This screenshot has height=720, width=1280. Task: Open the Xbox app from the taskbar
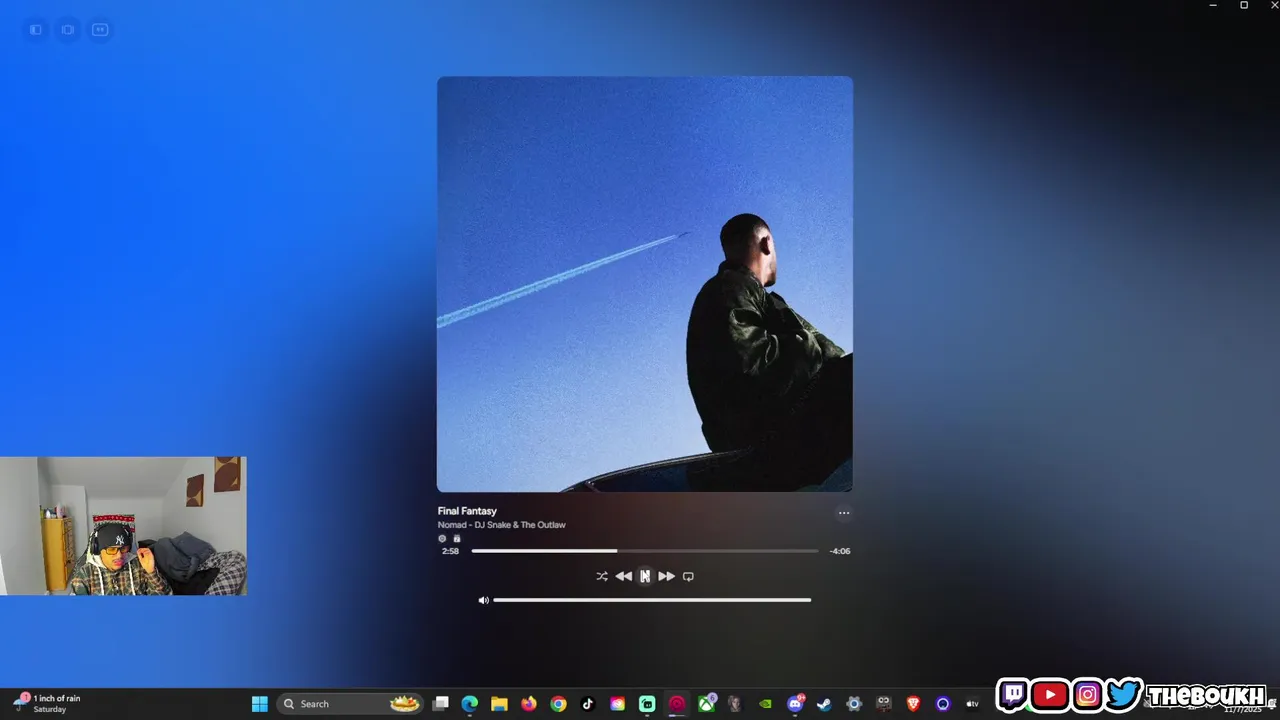pos(706,704)
